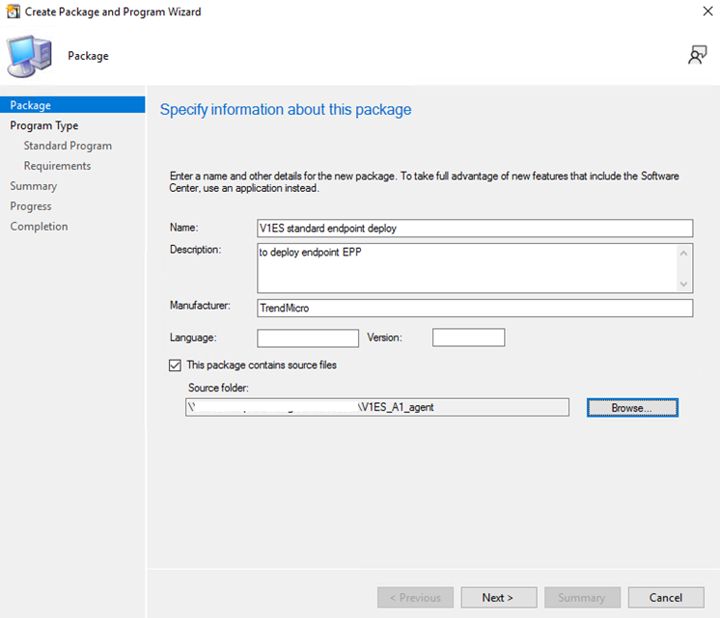This screenshot has width=720, height=618.
Task: Click the Manufacturer input field
Action: [x=474, y=308]
